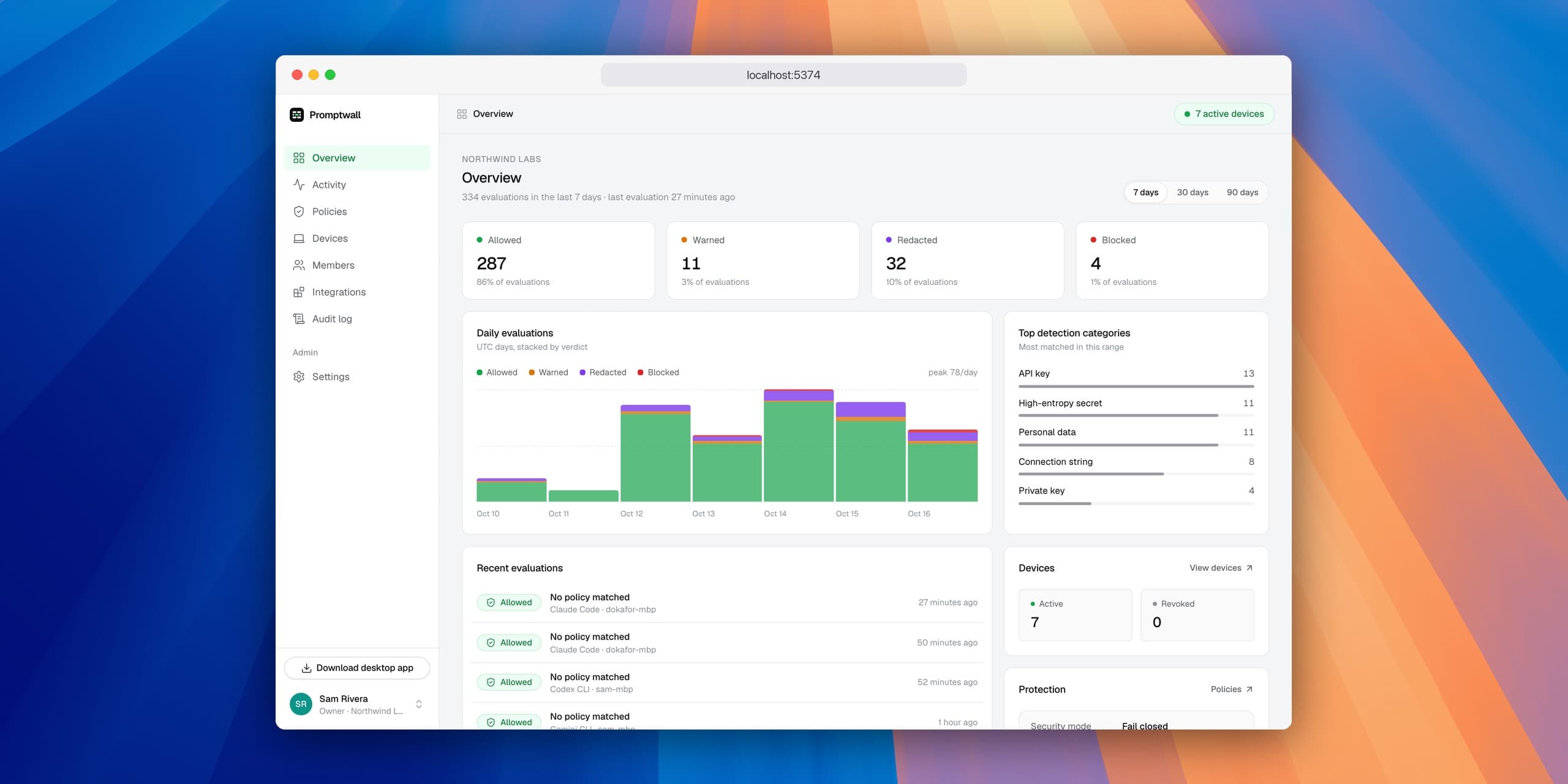Click the Private key detection progress bar

pyautogui.click(x=1136, y=503)
